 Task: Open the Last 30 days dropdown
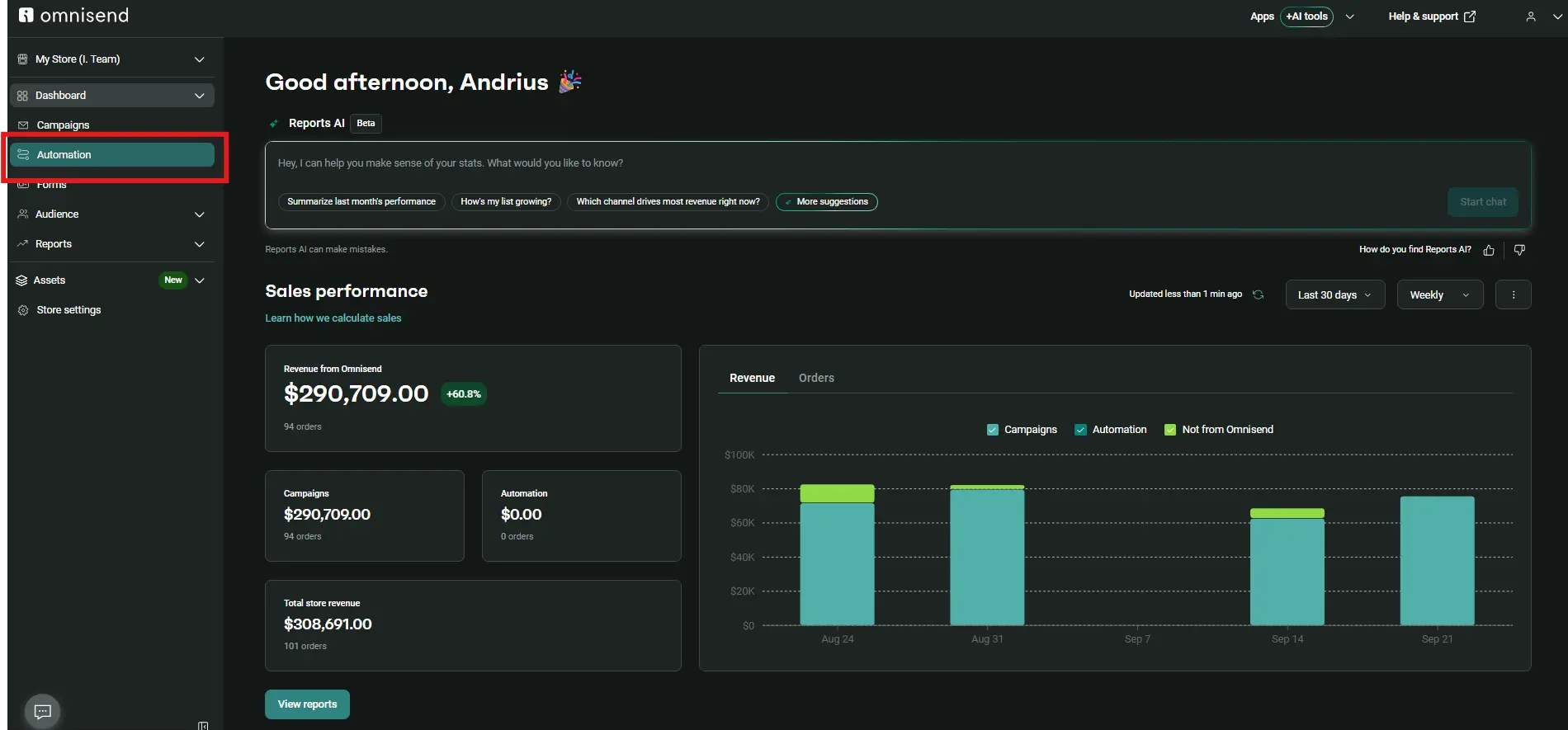(1334, 294)
